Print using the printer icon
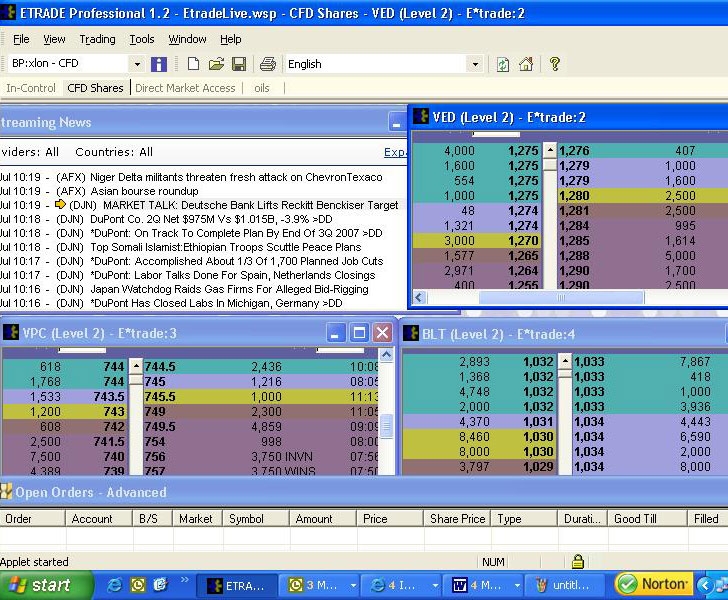The image size is (728, 600). click(268, 64)
